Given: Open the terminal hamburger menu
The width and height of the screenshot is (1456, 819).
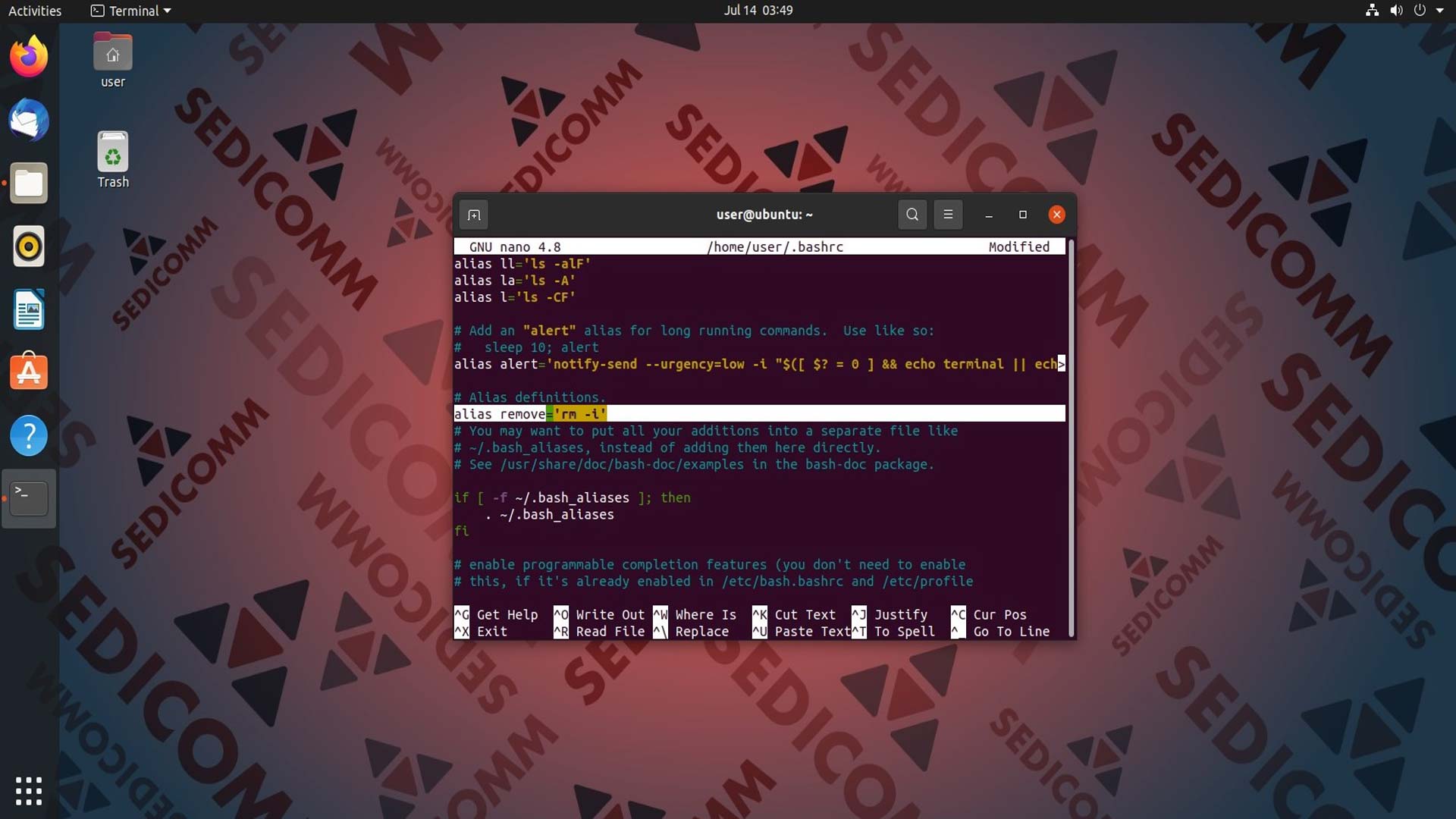Looking at the screenshot, I should pyautogui.click(x=948, y=215).
